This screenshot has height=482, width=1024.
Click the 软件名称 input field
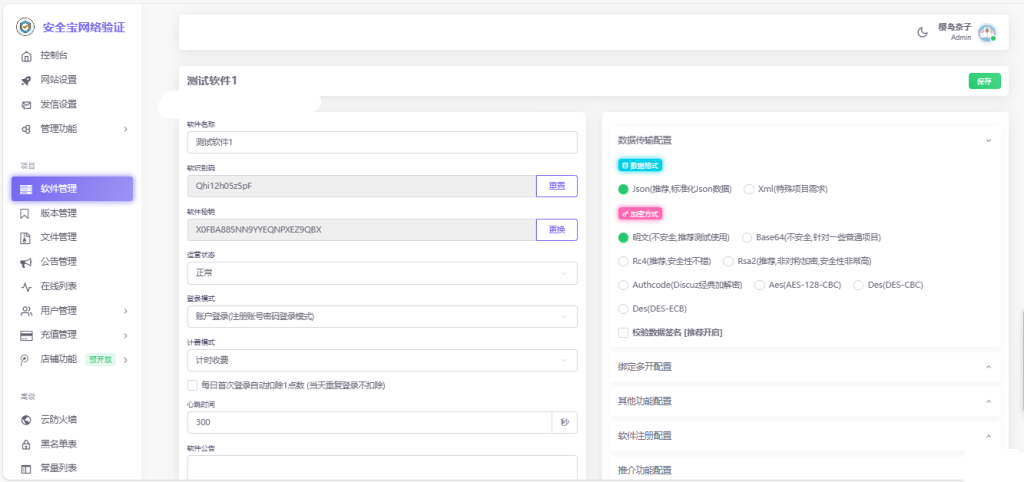click(x=382, y=142)
